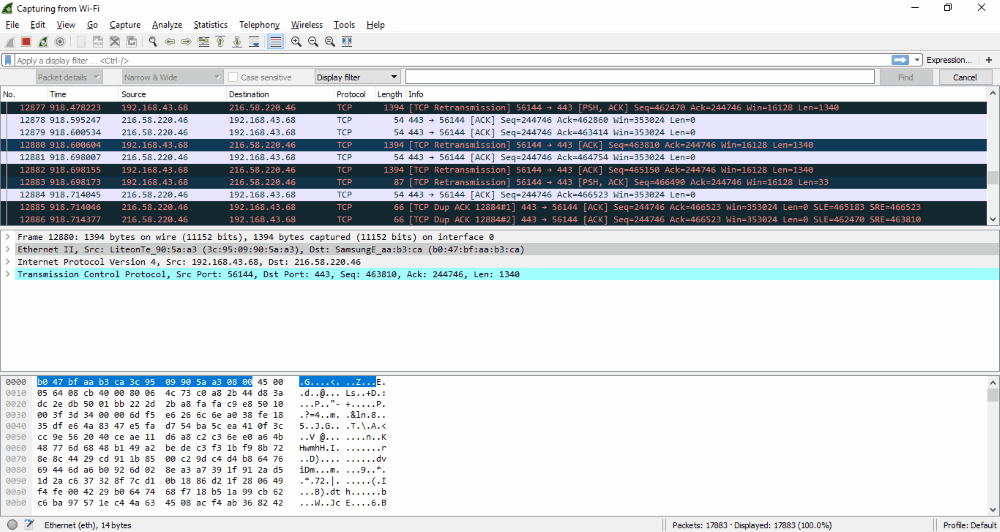The width and height of the screenshot is (1000, 532).
Task: Click the Find button
Action: [x=906, y=77]
